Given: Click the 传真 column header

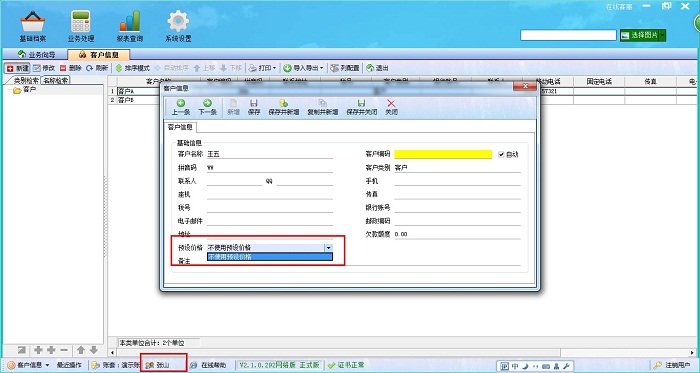Looking at the screenshot, I should pos(650,82).
